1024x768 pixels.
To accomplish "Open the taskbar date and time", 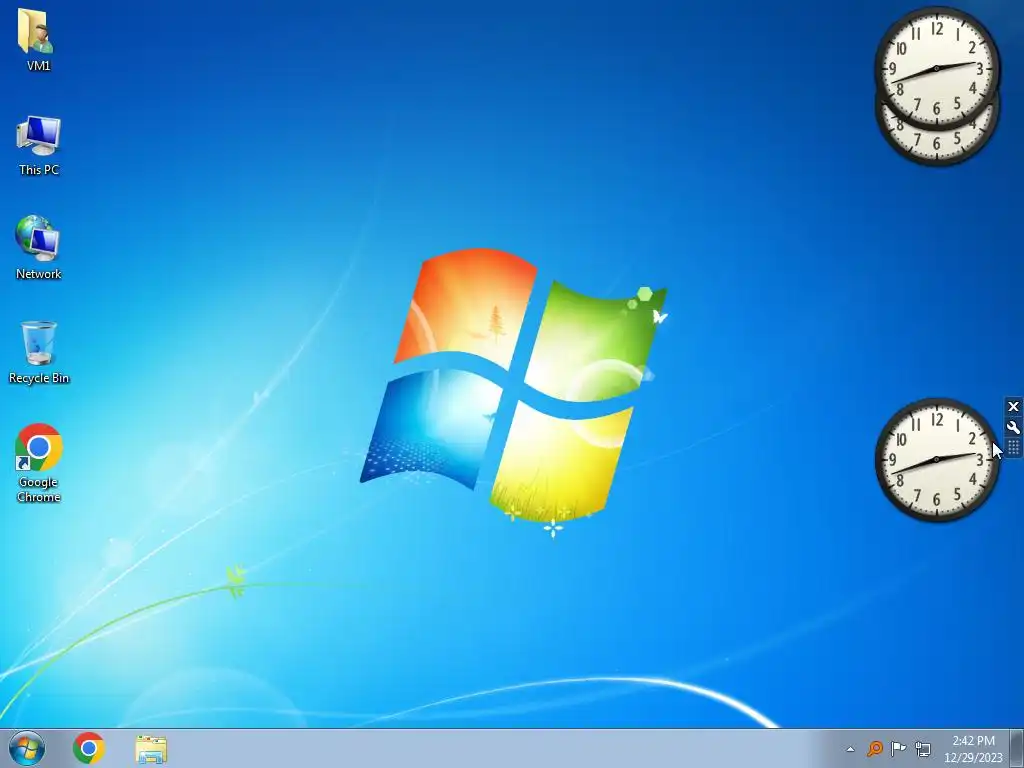I will coord(973,748).
